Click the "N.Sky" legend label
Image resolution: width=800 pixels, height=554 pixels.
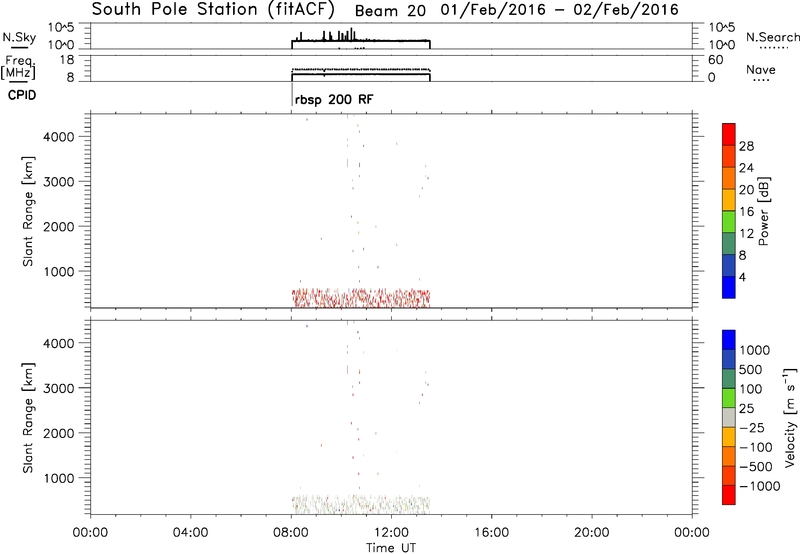[19, 37]
